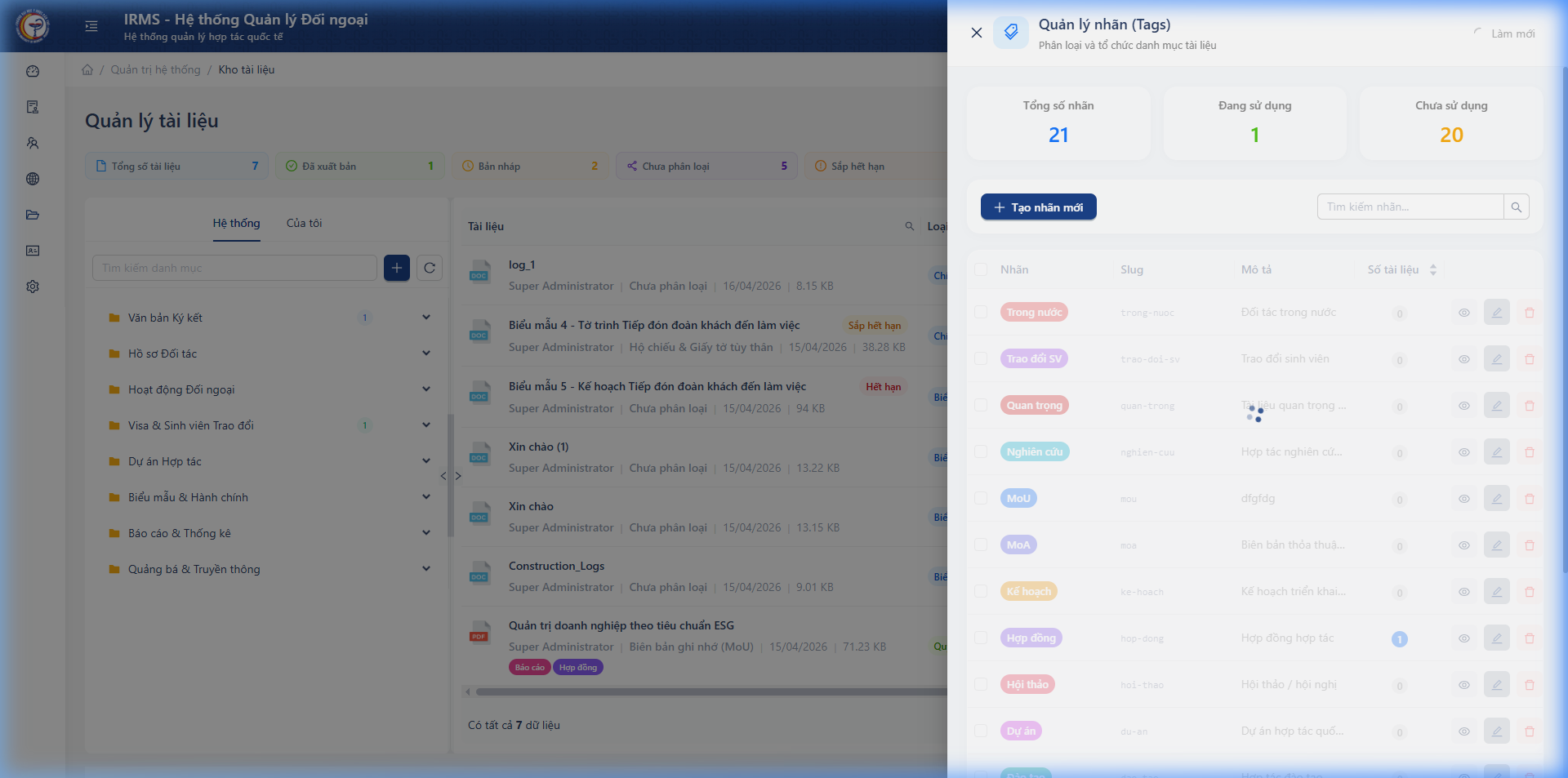Expand the Dự án Hợp tác folder chevron

[425, 461]
